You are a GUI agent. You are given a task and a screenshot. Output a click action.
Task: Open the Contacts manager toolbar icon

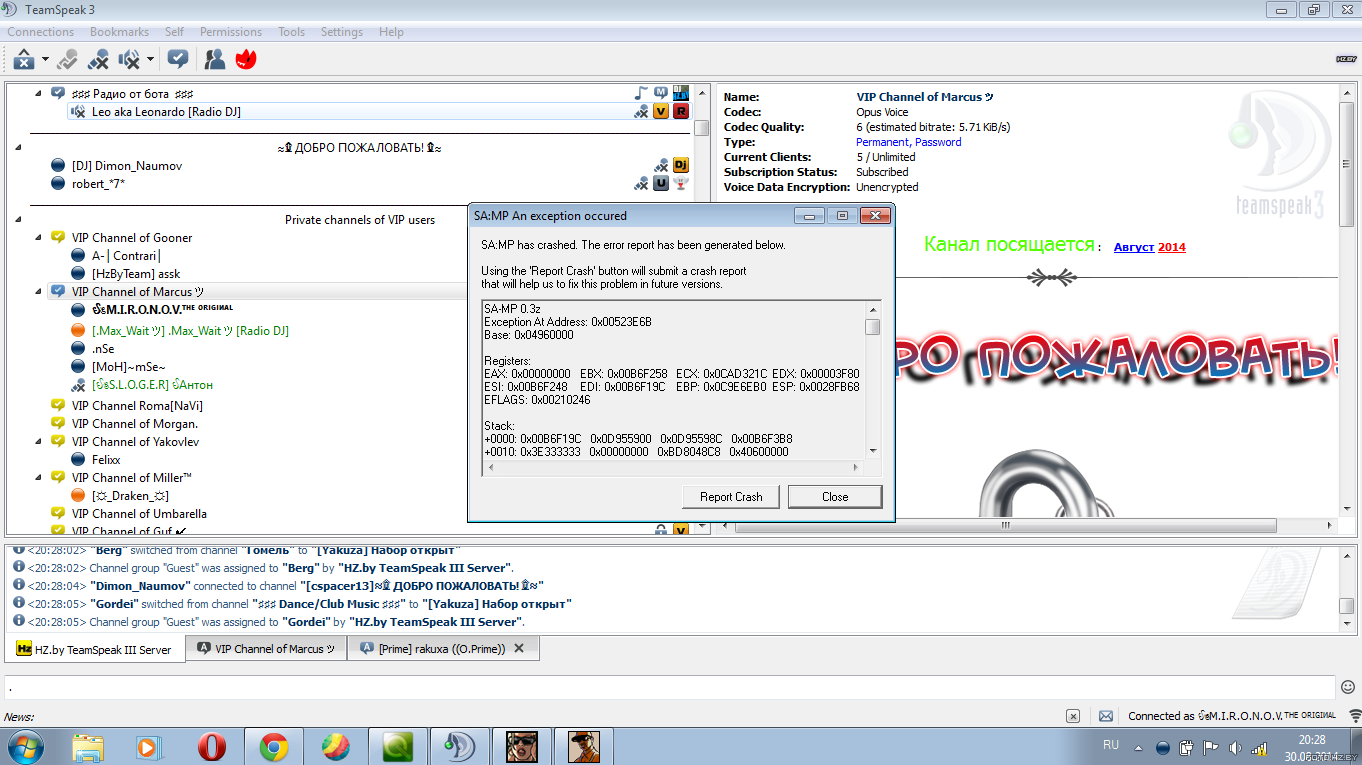[214, 60]
